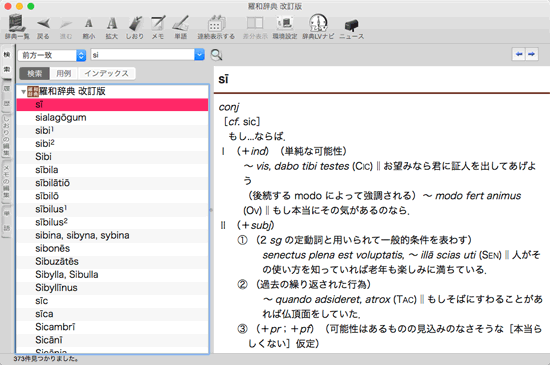Go to next entry with right arrow
The width and height of the screenshot is (550, 365).
tap(532, 54)
